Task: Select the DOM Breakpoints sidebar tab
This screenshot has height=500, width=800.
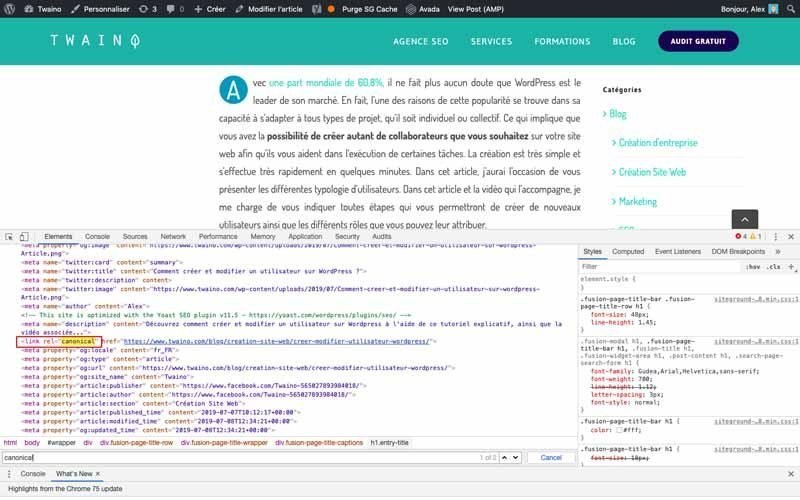Action: pos(738,252)
